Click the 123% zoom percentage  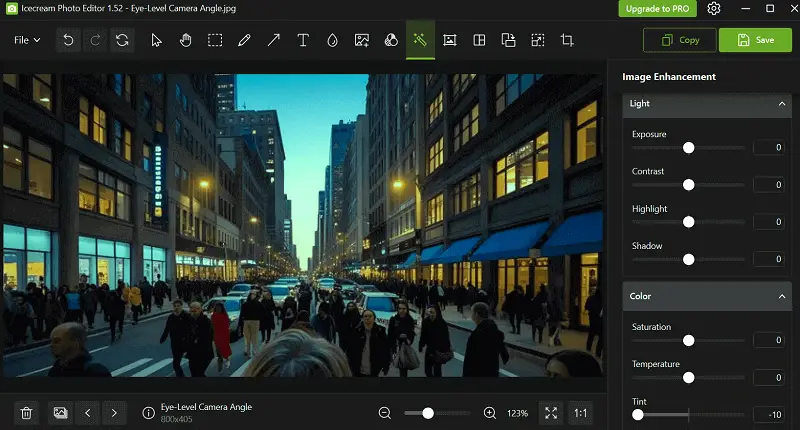(517, 413)
